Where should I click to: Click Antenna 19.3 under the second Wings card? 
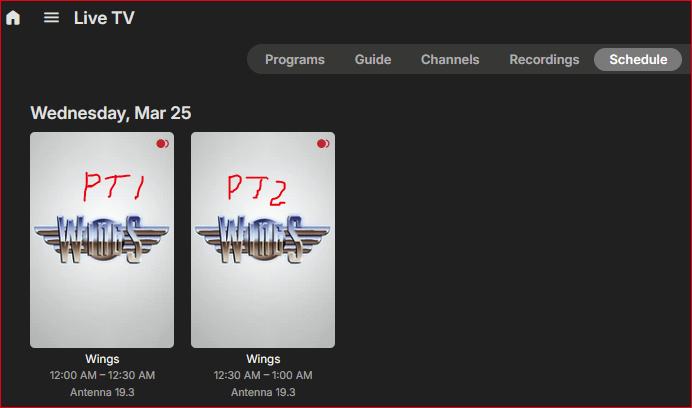(263, 392)
